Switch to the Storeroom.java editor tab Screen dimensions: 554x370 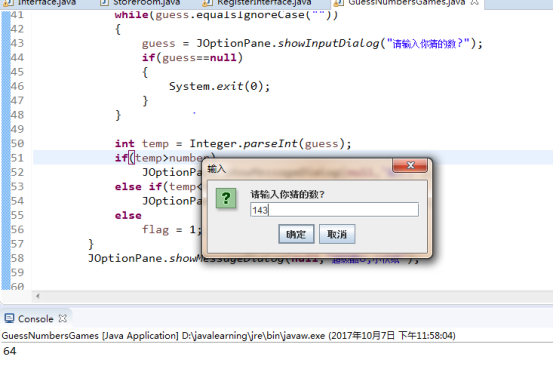(141, 3)
